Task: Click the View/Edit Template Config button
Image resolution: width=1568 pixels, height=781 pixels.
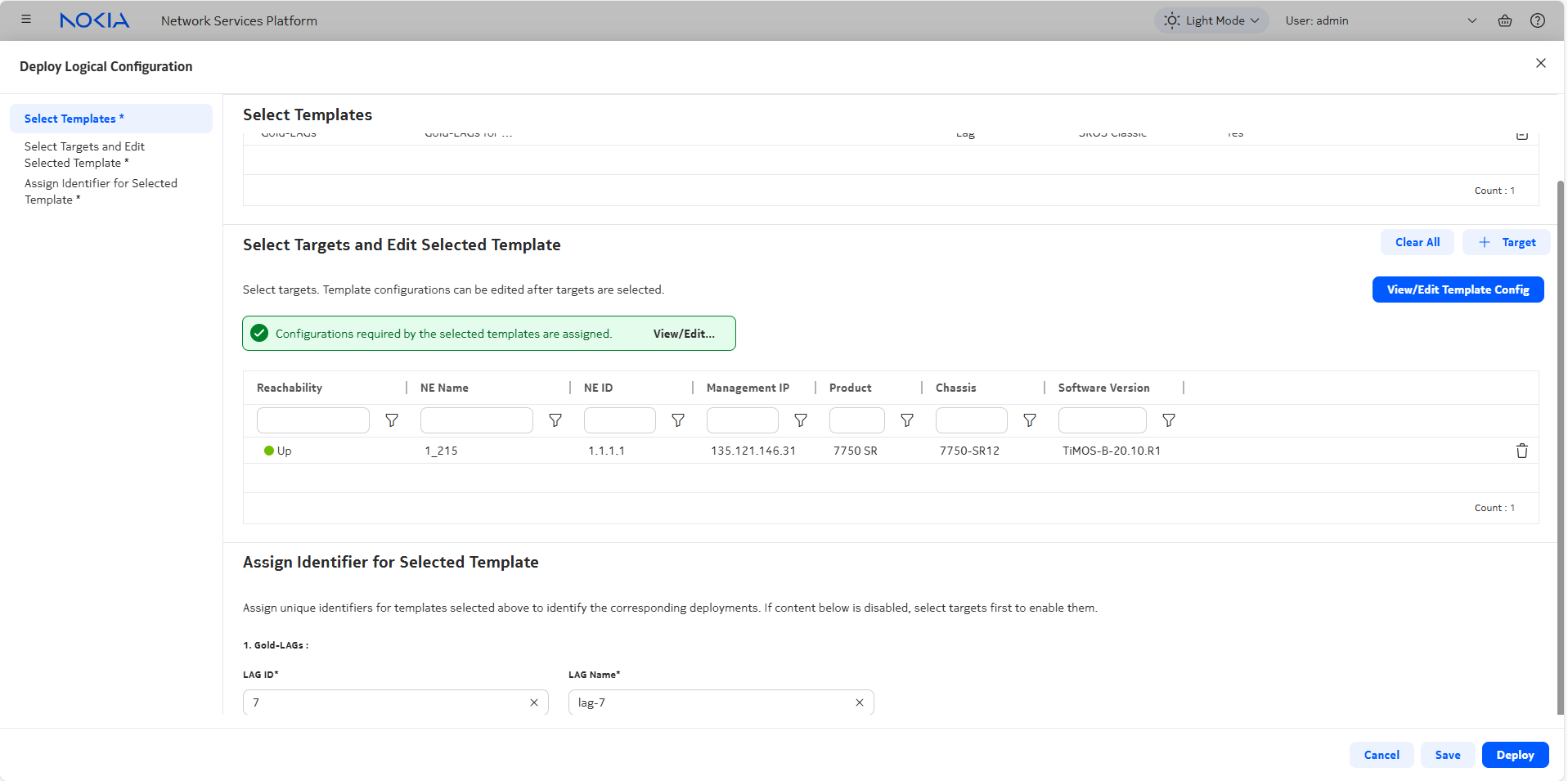Action: [1457, 290]
